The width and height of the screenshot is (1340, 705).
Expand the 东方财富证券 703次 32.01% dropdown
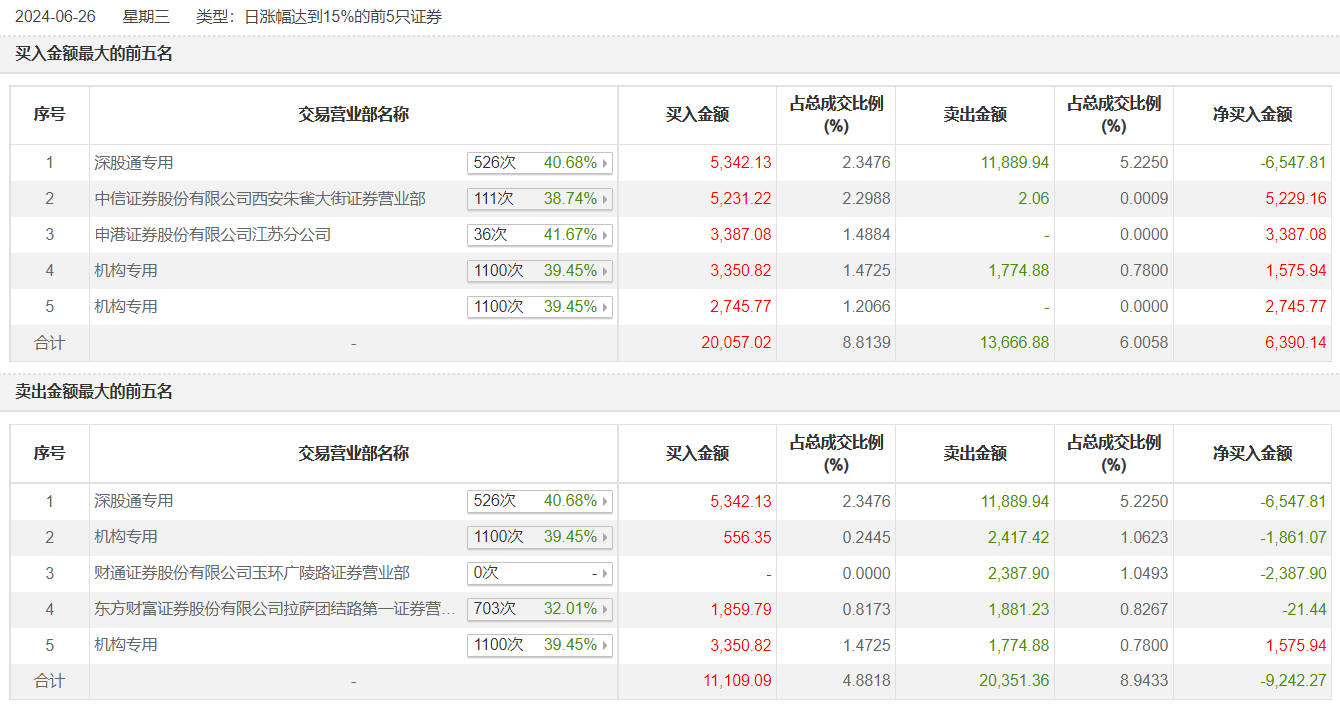[540, 609]
